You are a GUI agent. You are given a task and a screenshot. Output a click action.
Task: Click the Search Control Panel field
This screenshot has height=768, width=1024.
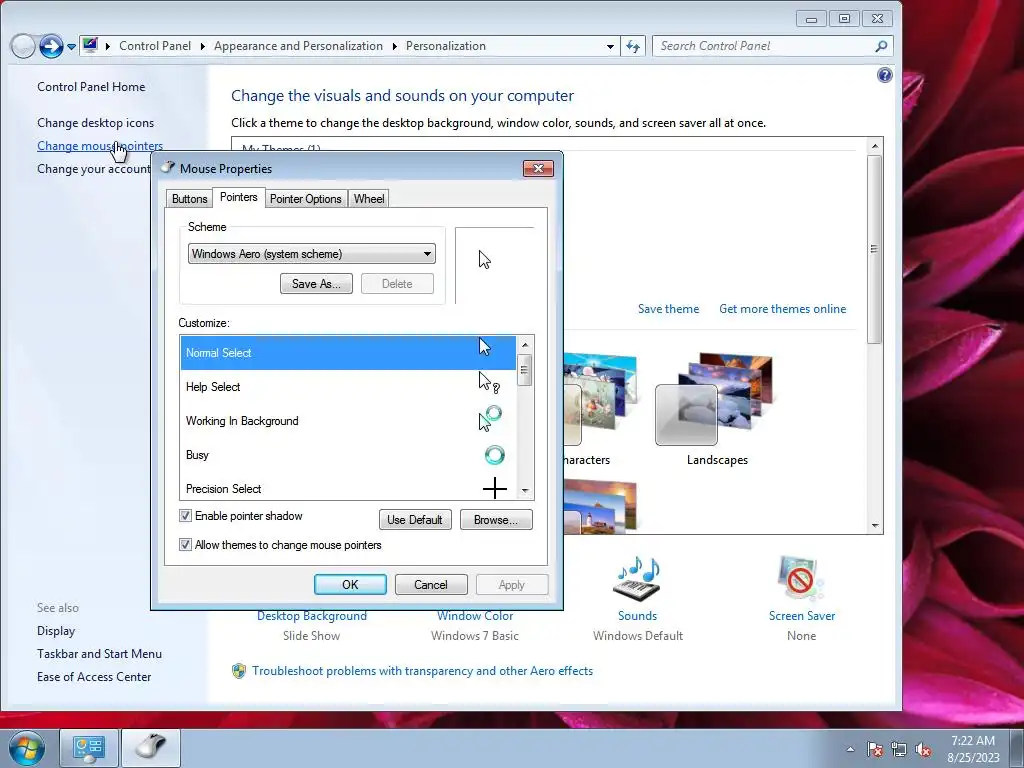[x=773, y=46]
